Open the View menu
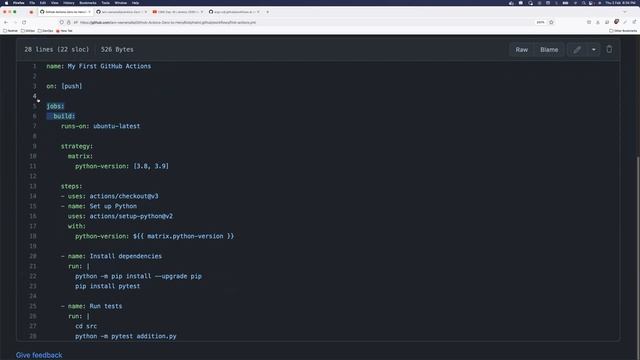 [x=55, y=3]
